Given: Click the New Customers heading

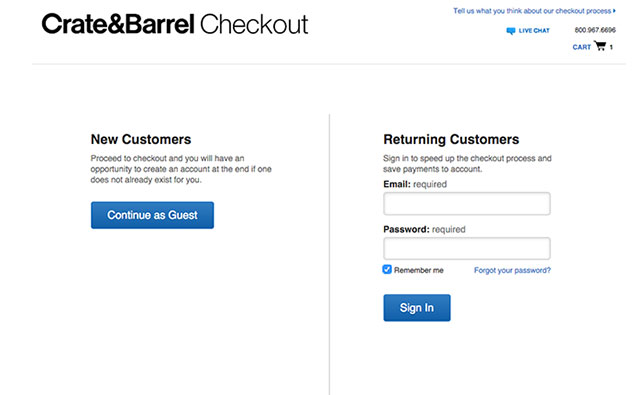Looking at the screenshot, I should (x=141, y=139).
